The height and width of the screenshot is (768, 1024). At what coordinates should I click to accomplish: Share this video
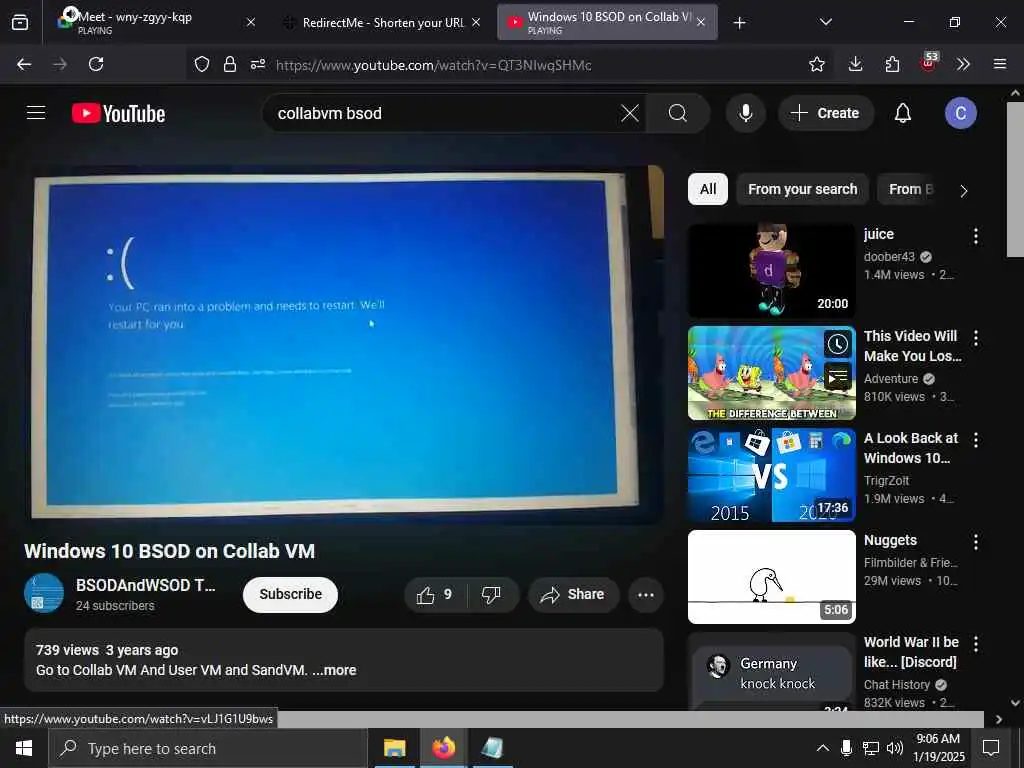(573, 594)
